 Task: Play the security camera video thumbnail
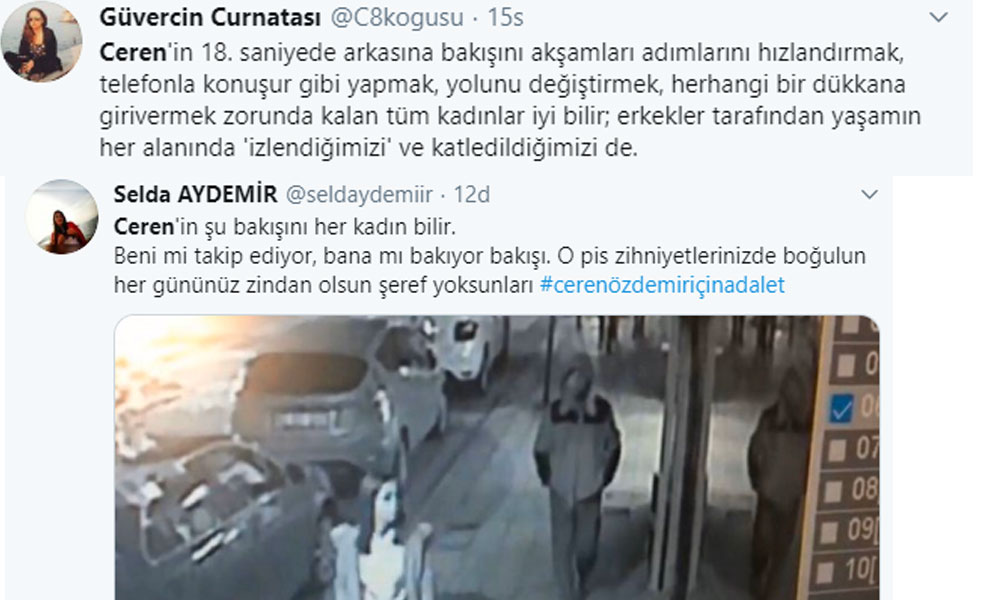[497, 457]
